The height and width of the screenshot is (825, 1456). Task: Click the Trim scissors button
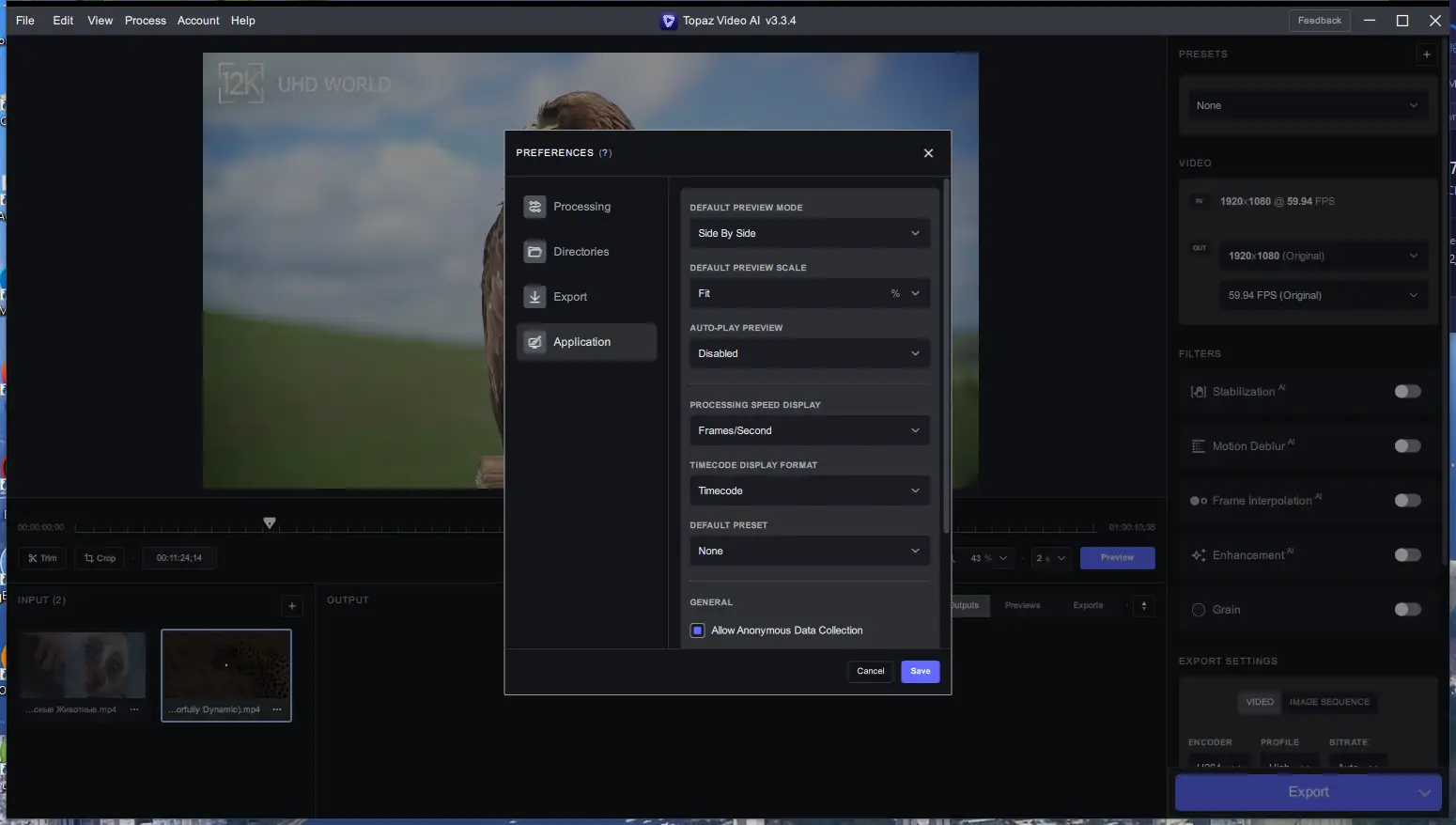coord(42,558)
